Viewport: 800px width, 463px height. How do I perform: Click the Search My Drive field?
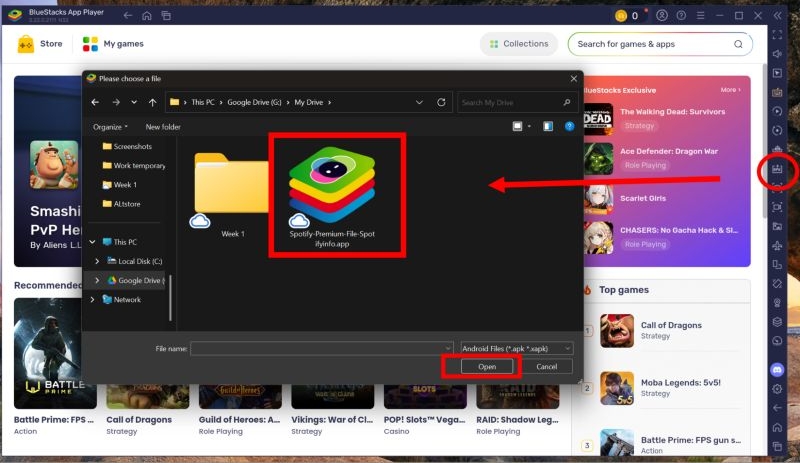click(x=515, y=102)
